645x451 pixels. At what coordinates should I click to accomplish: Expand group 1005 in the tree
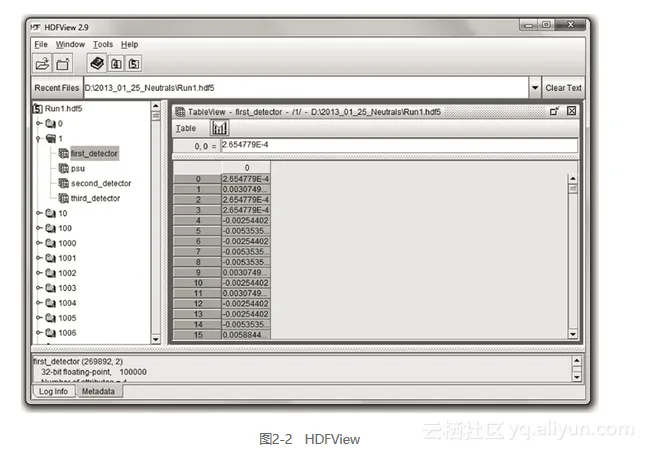tap(39, 318)
